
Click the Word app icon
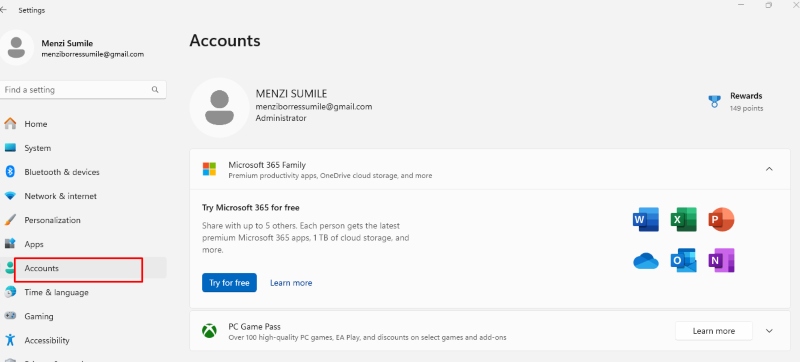coord(646,220)
